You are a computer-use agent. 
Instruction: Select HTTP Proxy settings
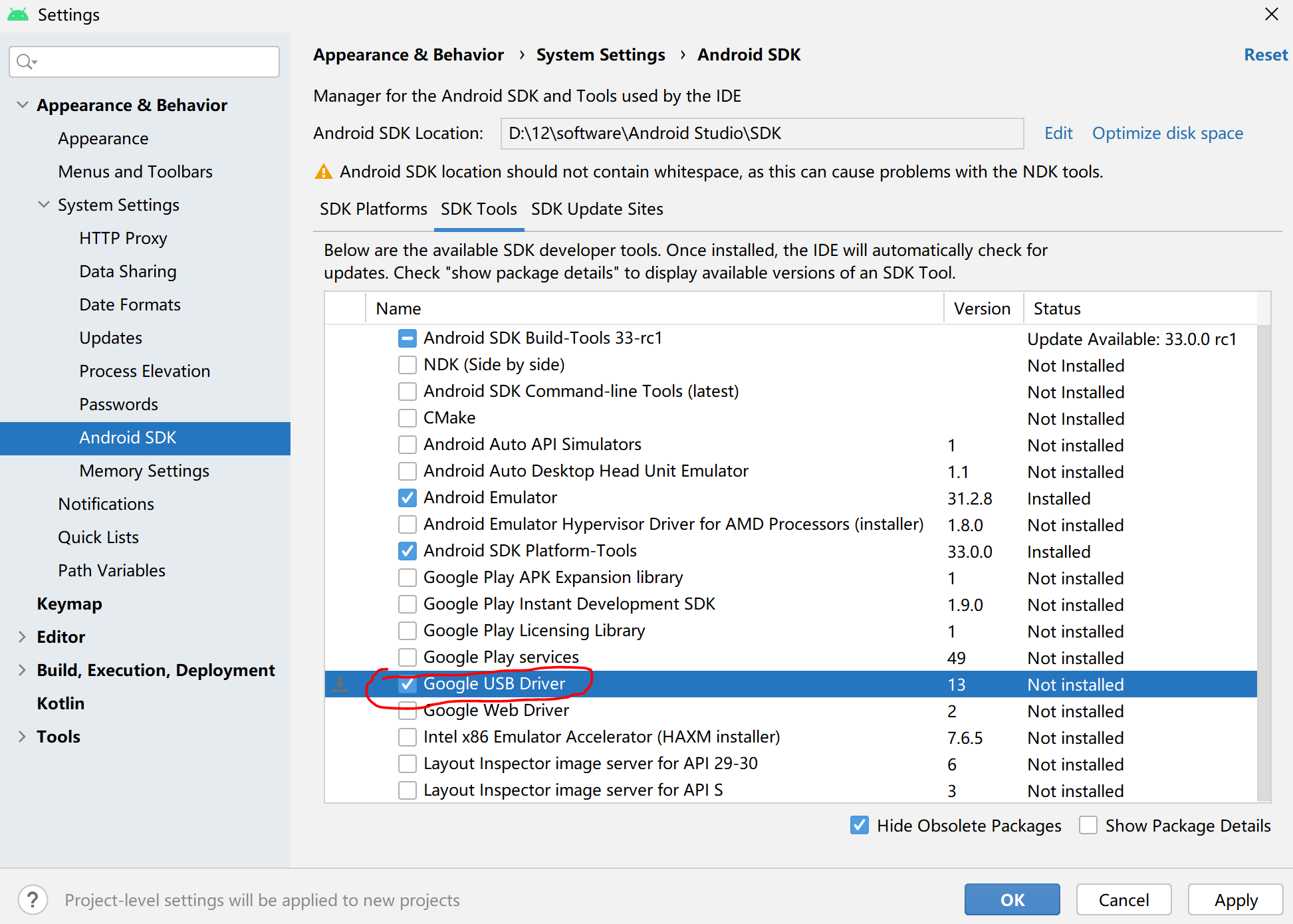coord(123,239)
